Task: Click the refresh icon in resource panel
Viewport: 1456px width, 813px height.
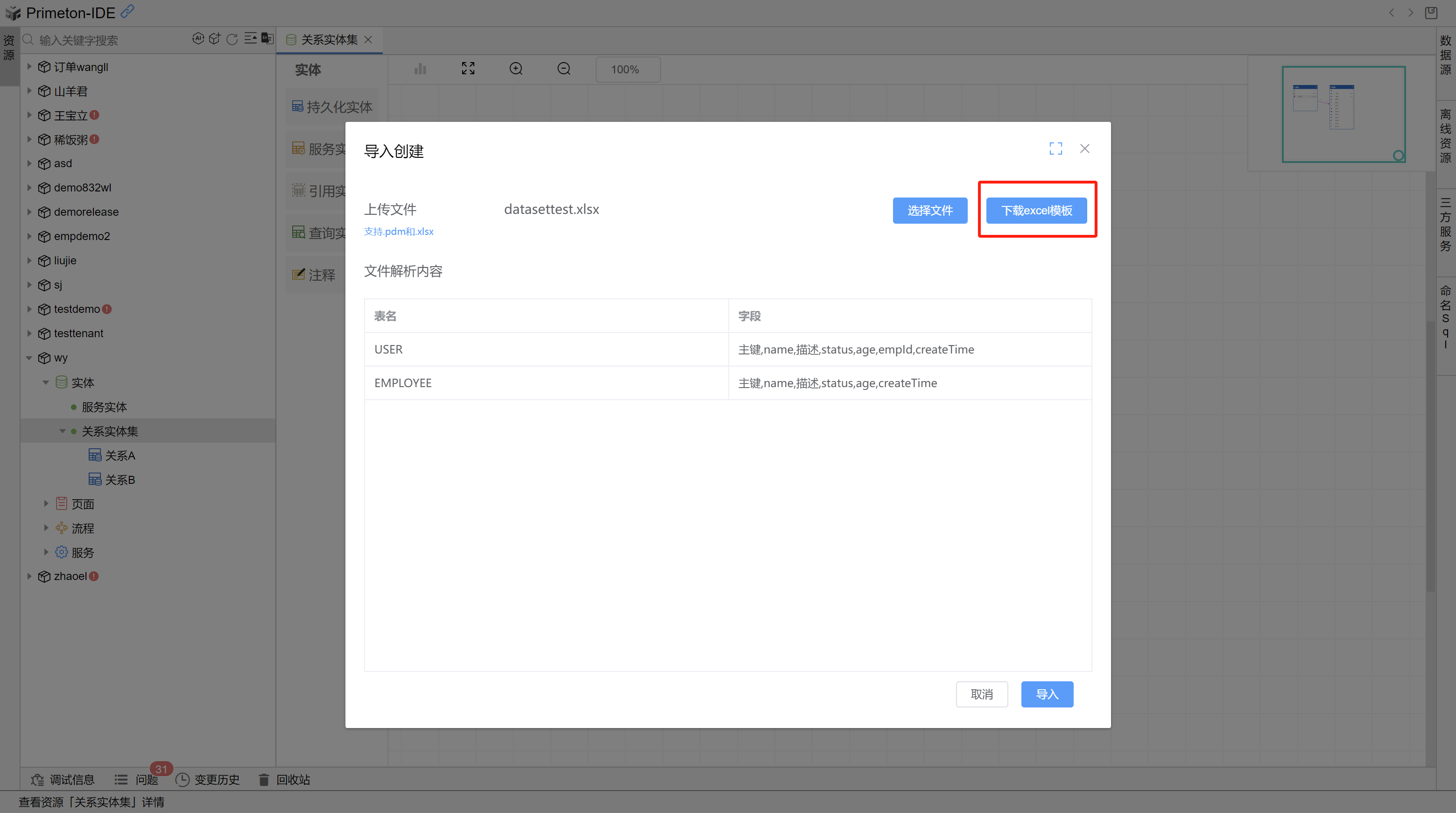Action: (x=232, y=39)
